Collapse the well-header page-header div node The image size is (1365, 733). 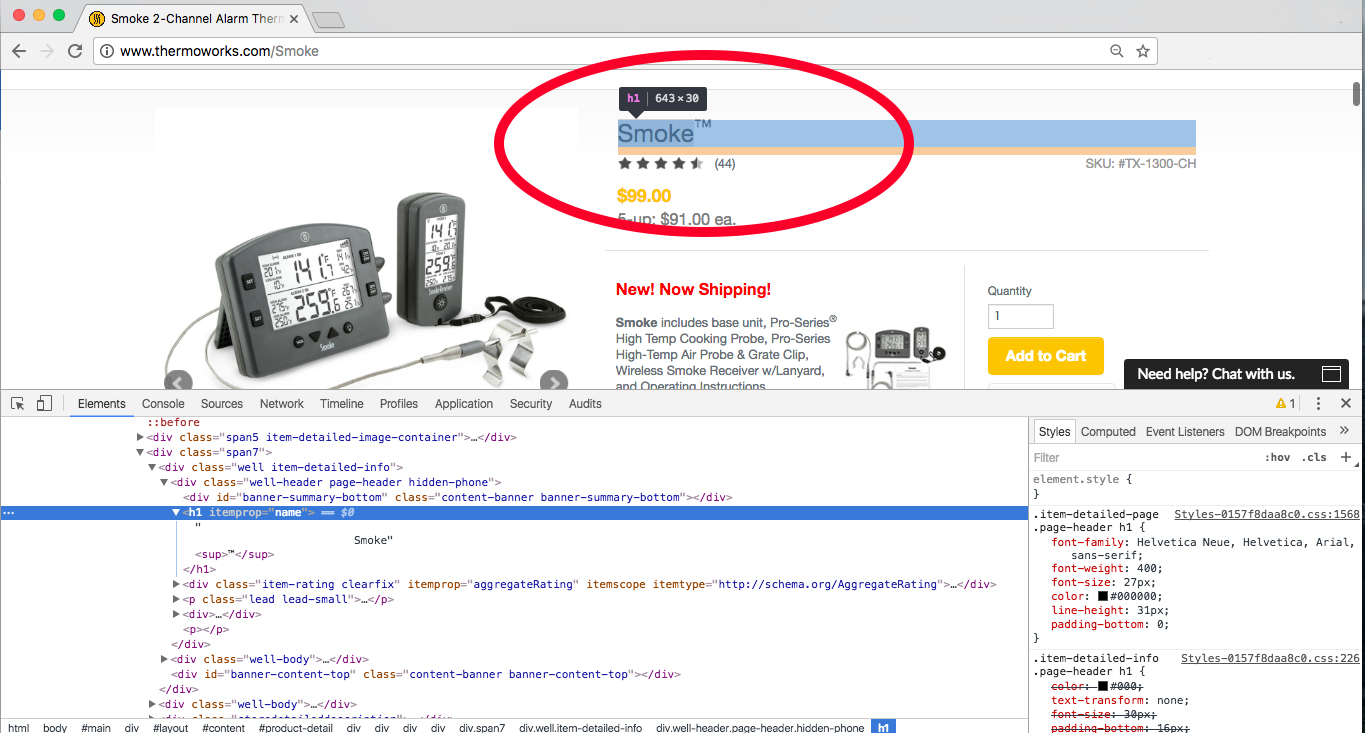click(x=165, y=483)
